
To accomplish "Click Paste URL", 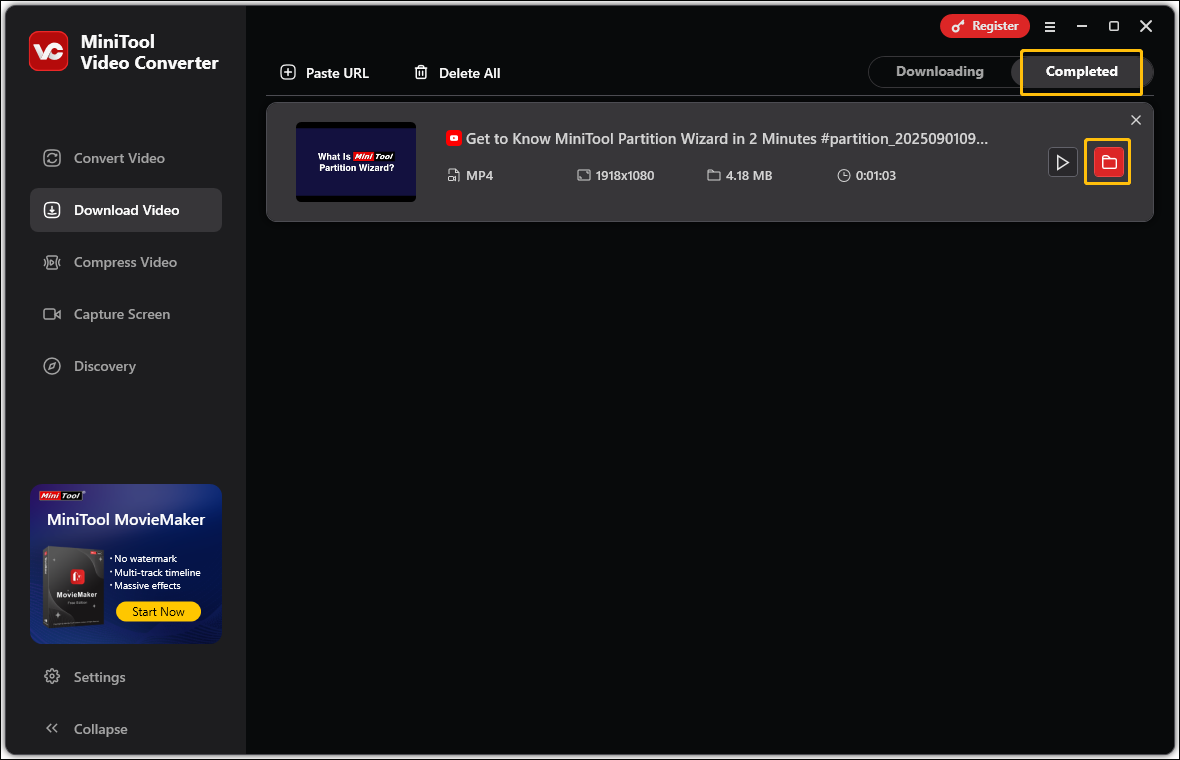I will (x=324, y=73).
